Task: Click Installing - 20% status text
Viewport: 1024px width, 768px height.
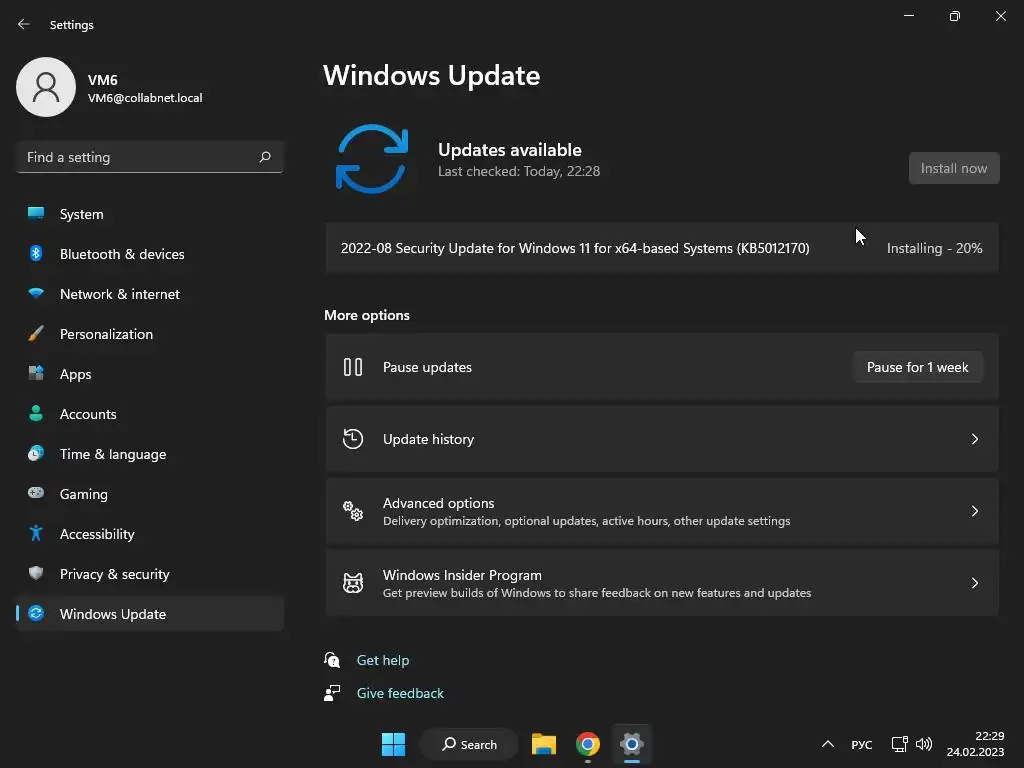Action: [934, 248]
